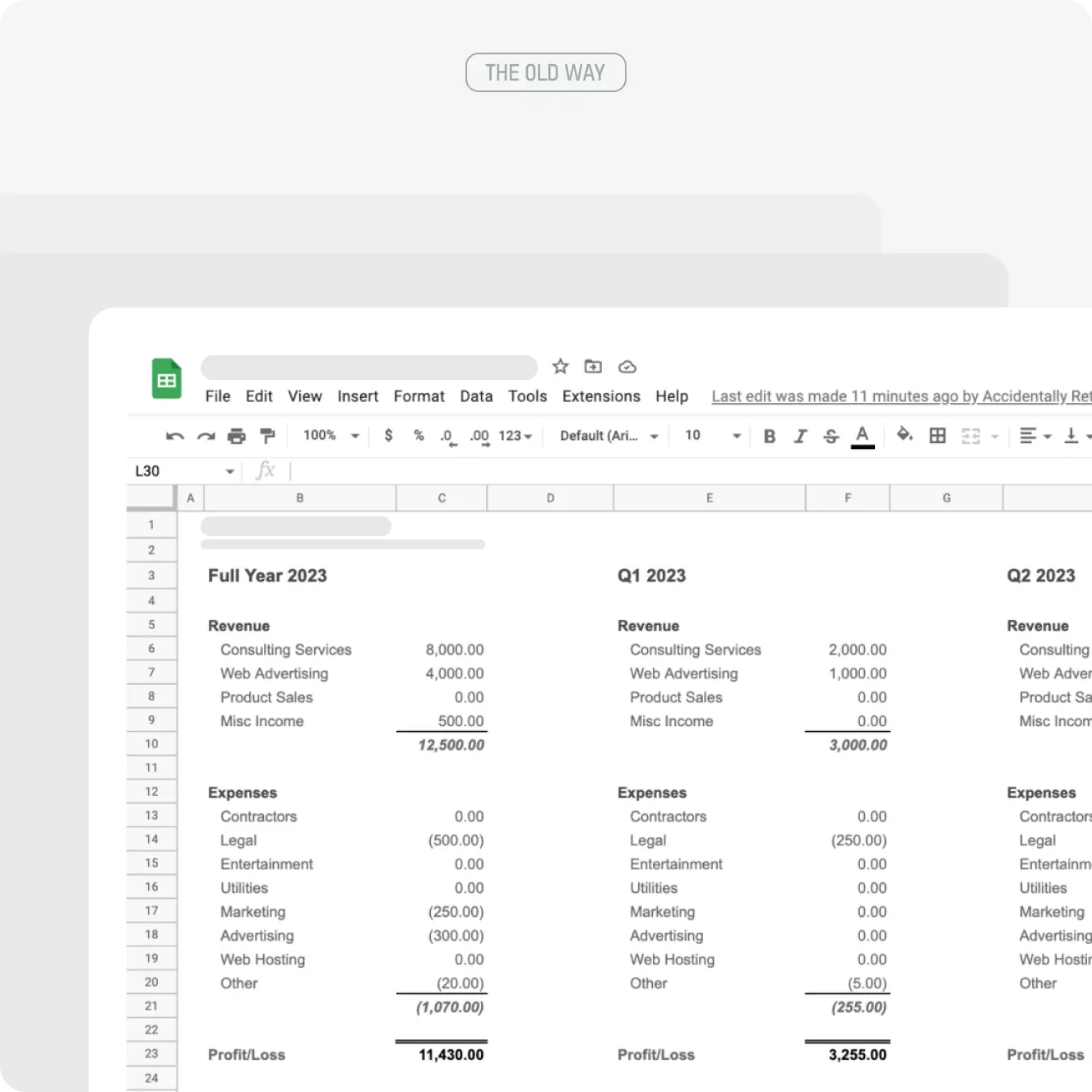Open the Format menu
The width and height of the screenshot is (1092, 1092).
tap(419, 396)
